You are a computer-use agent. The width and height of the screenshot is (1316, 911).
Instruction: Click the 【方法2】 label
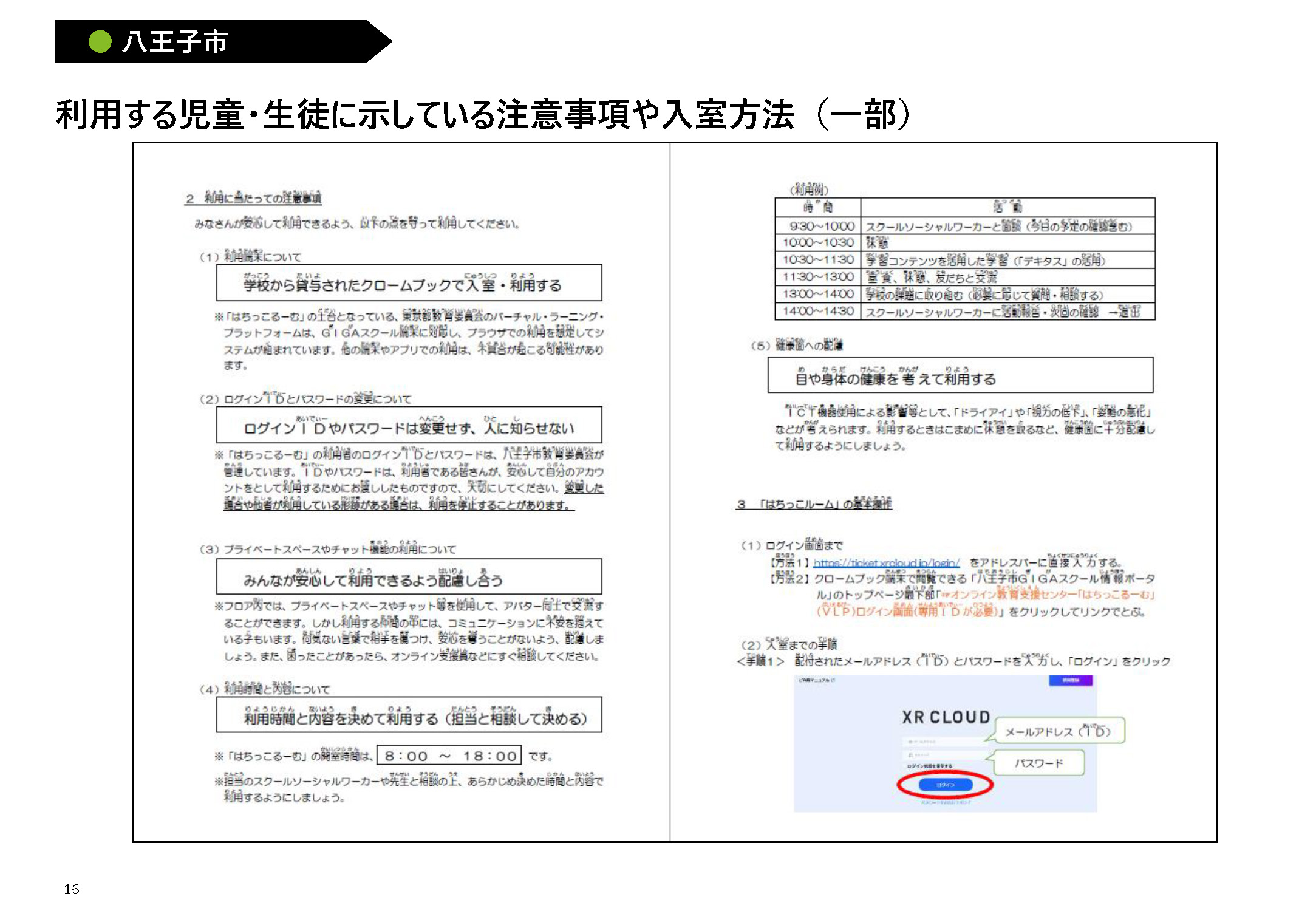coord(790,578)
